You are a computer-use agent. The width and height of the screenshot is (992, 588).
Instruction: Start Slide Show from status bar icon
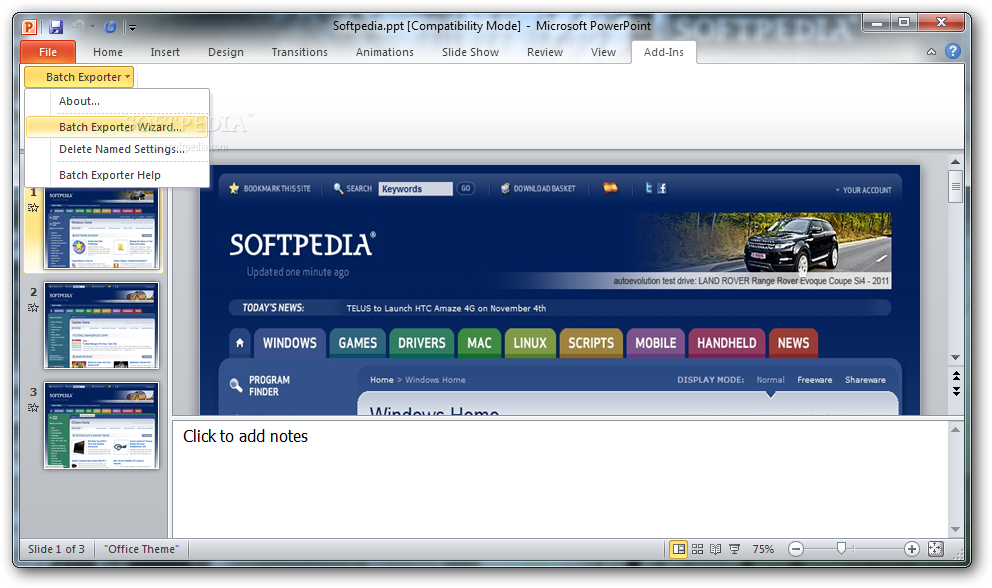[x=735, y=549]
